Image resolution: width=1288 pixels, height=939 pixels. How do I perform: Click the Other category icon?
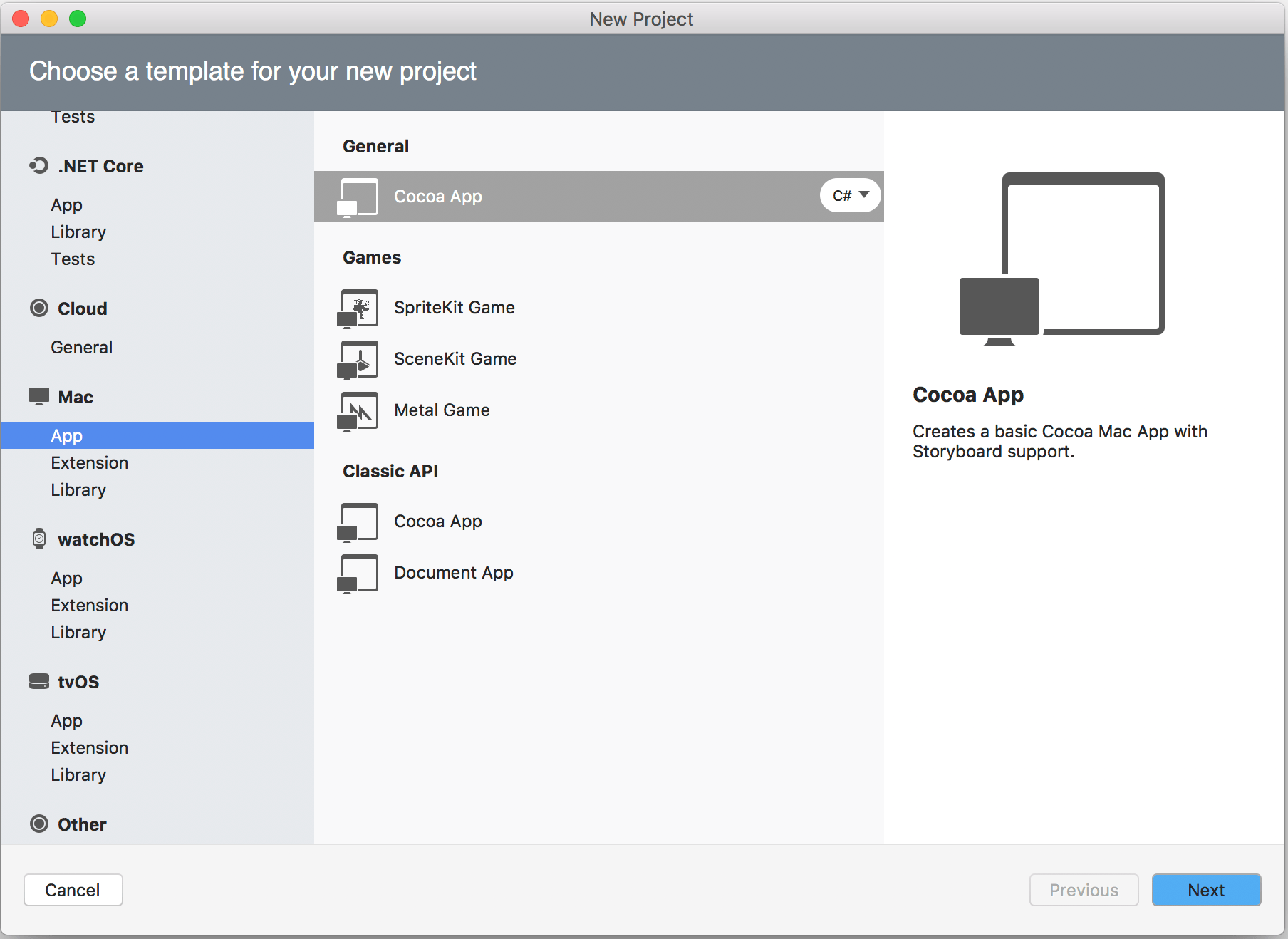click(39, 824)
